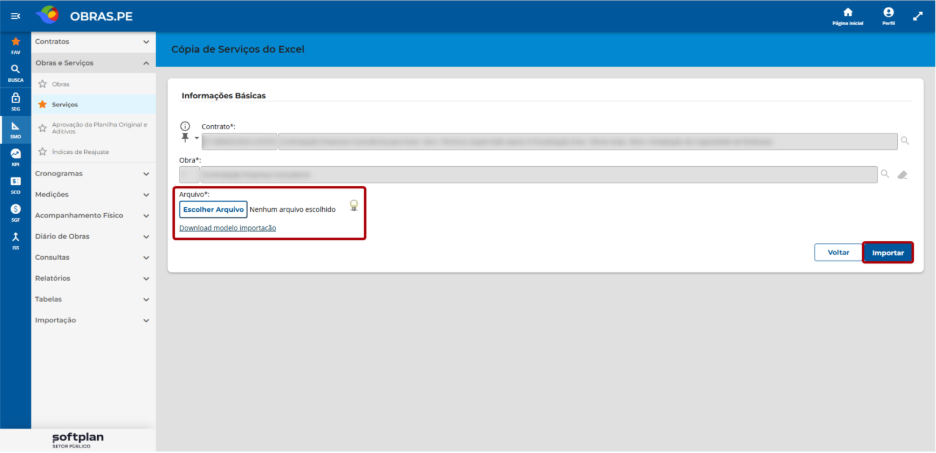Click the lightbulb hint icon beside Arquivo
The height and width of the screenshot is (453, 936).
(x=354, y=206)
